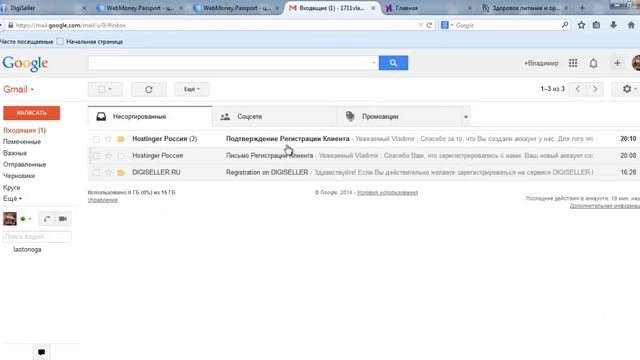640x360 pixels.
Task: Click the Управление storage link
Action: (x=103, y=200)
